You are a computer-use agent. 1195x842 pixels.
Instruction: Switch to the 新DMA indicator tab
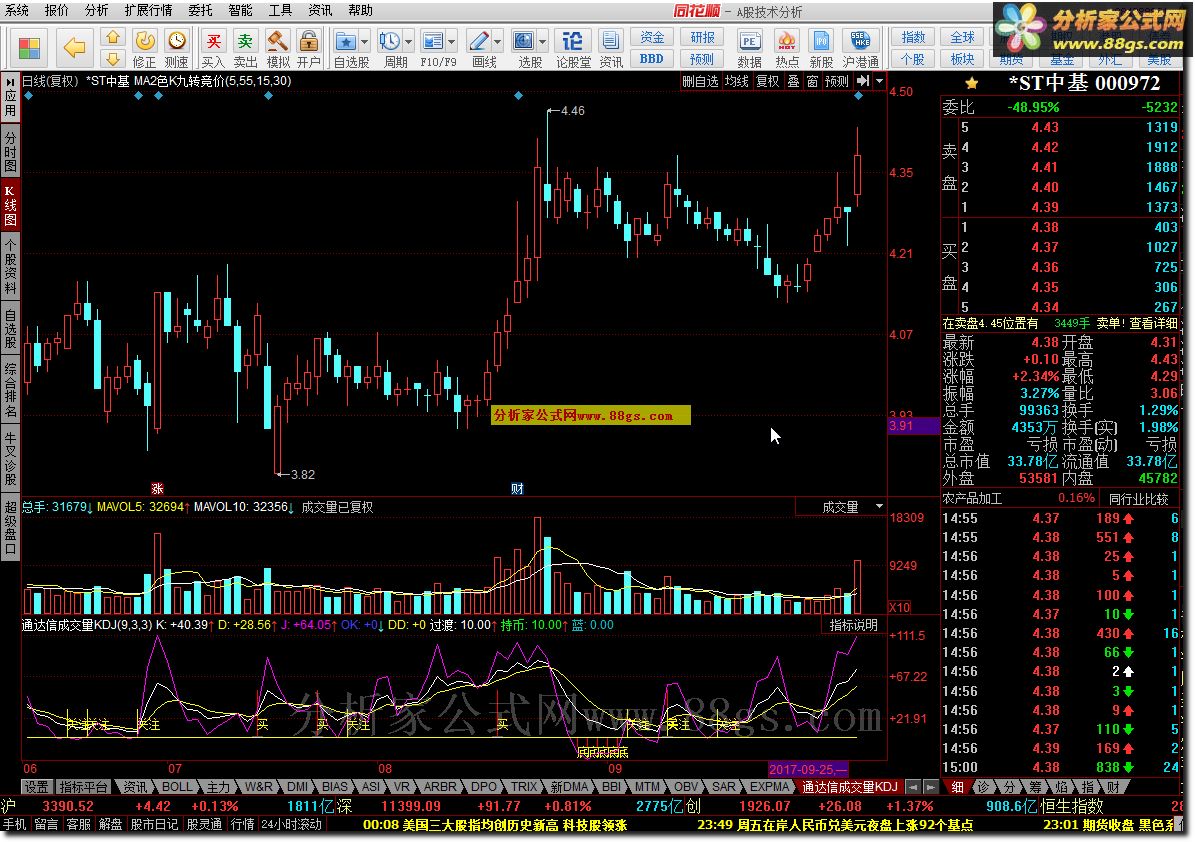click(569, 786)
